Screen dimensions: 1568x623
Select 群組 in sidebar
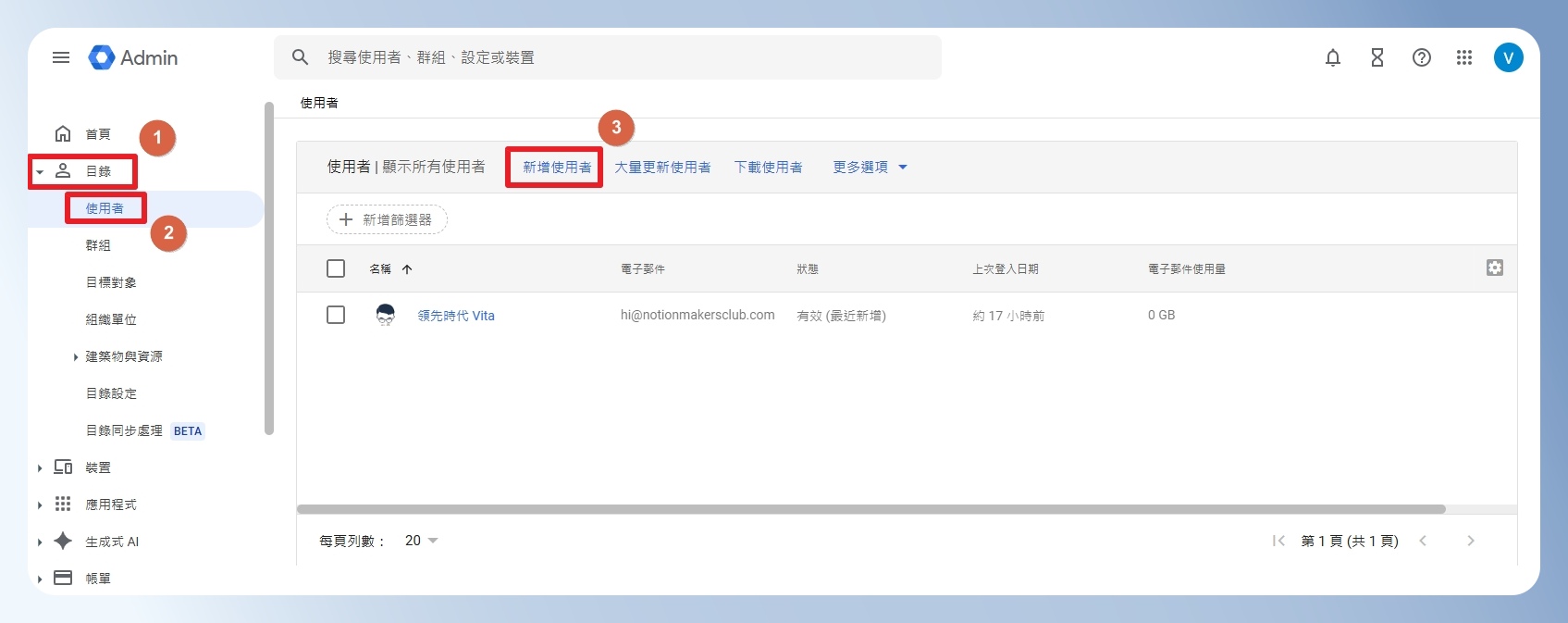coord(98,245)
